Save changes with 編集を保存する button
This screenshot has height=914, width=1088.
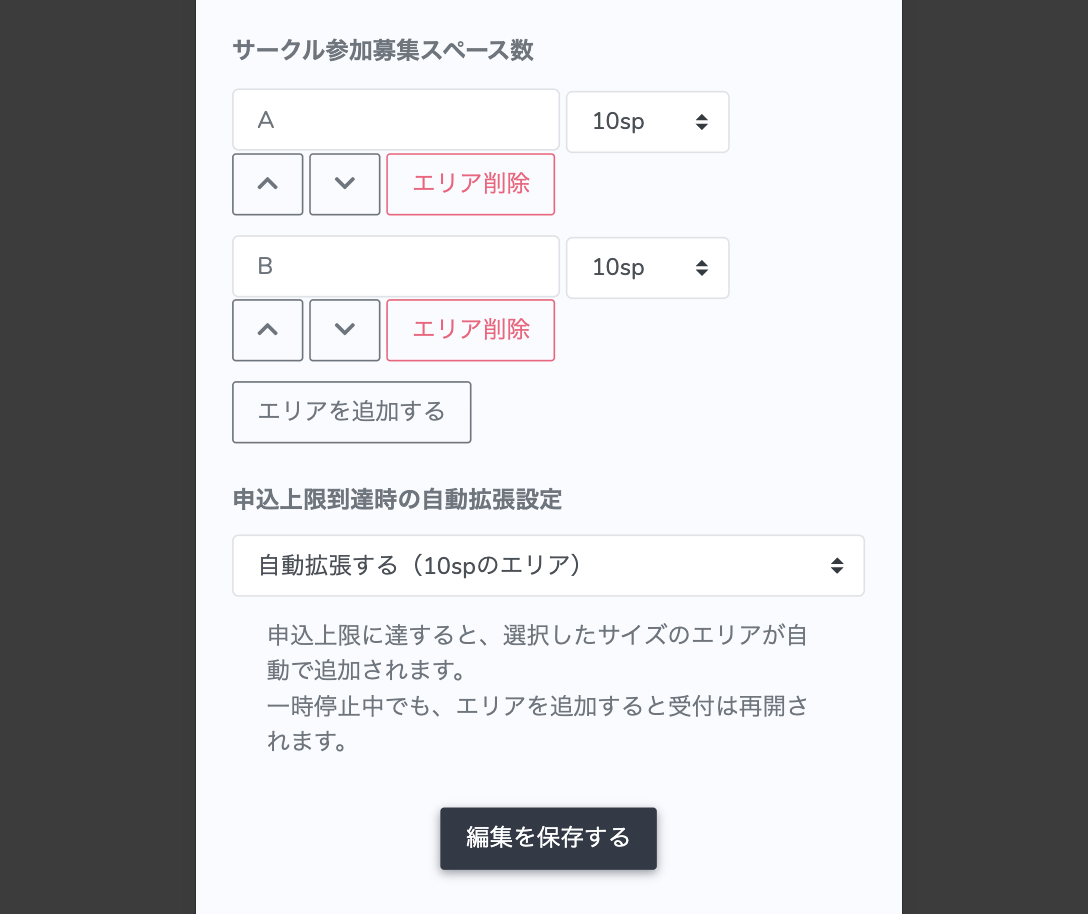548,838
